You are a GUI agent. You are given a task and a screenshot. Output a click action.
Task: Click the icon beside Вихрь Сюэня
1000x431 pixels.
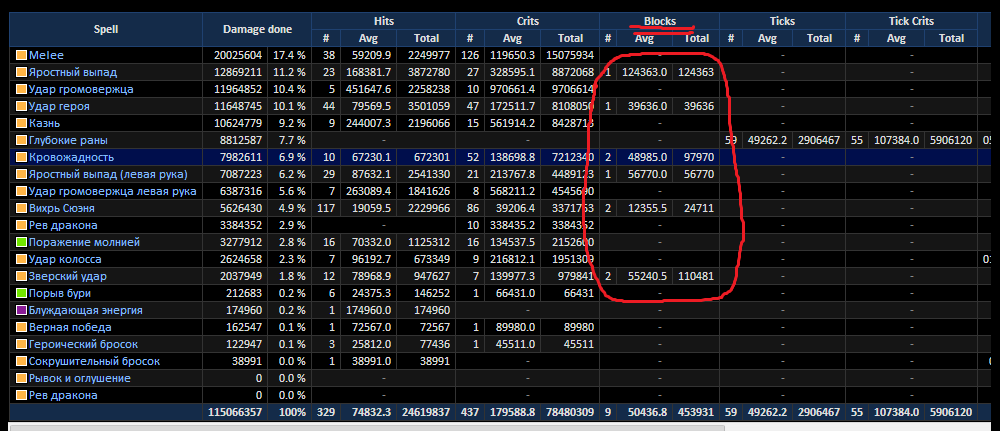coord(21,208)
